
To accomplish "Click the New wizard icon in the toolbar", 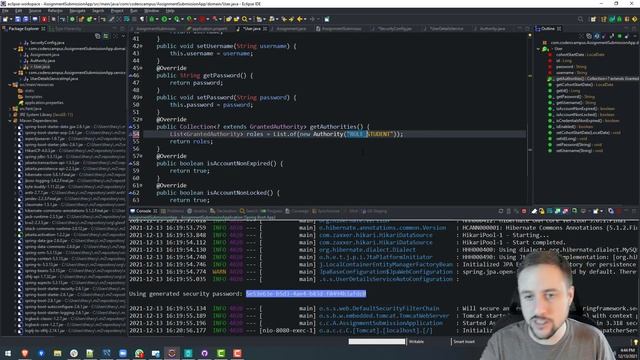I will coord(5,19).
